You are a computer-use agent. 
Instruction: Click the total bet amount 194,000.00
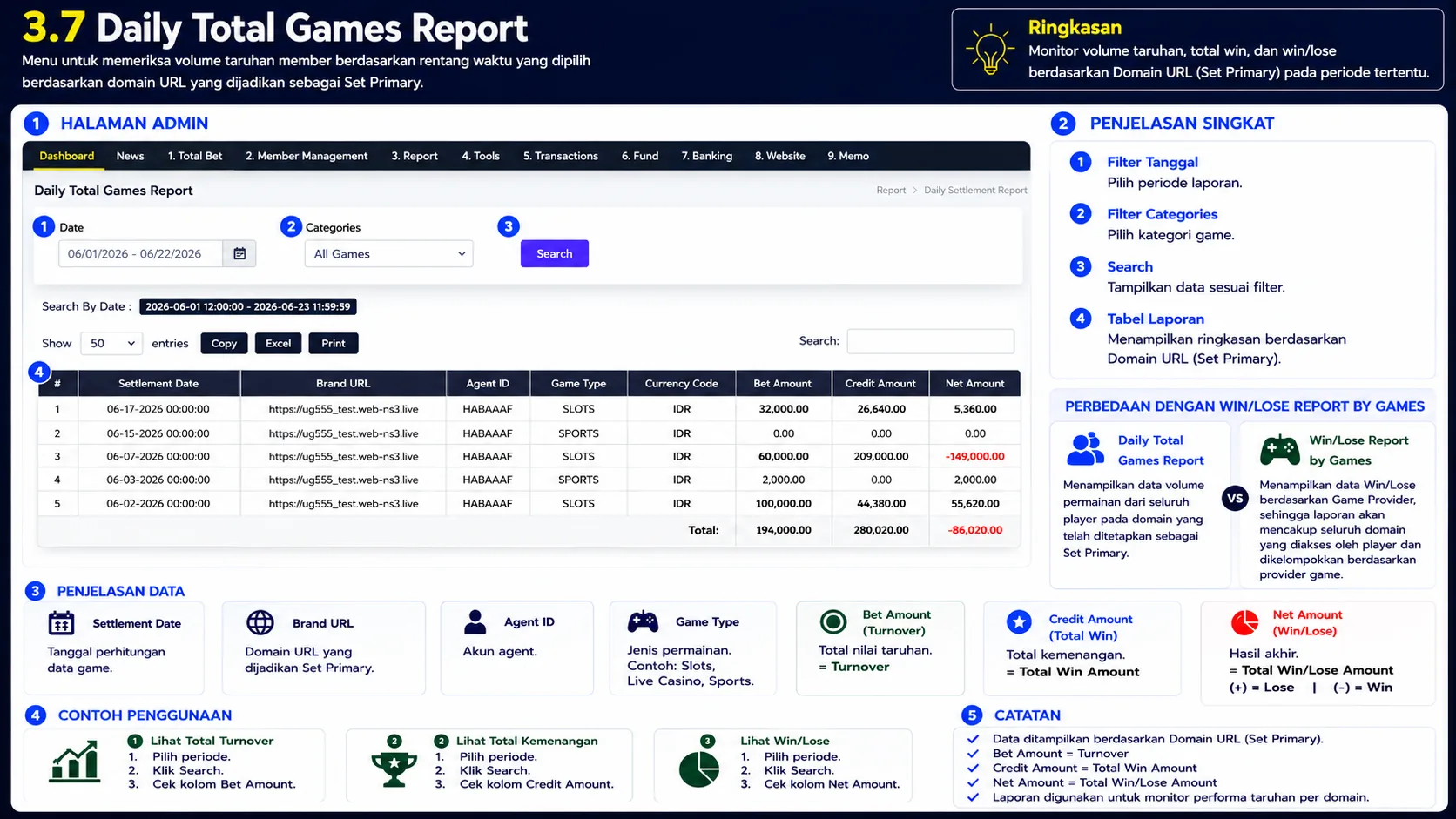pyautogui.click(x=783, y=530)
